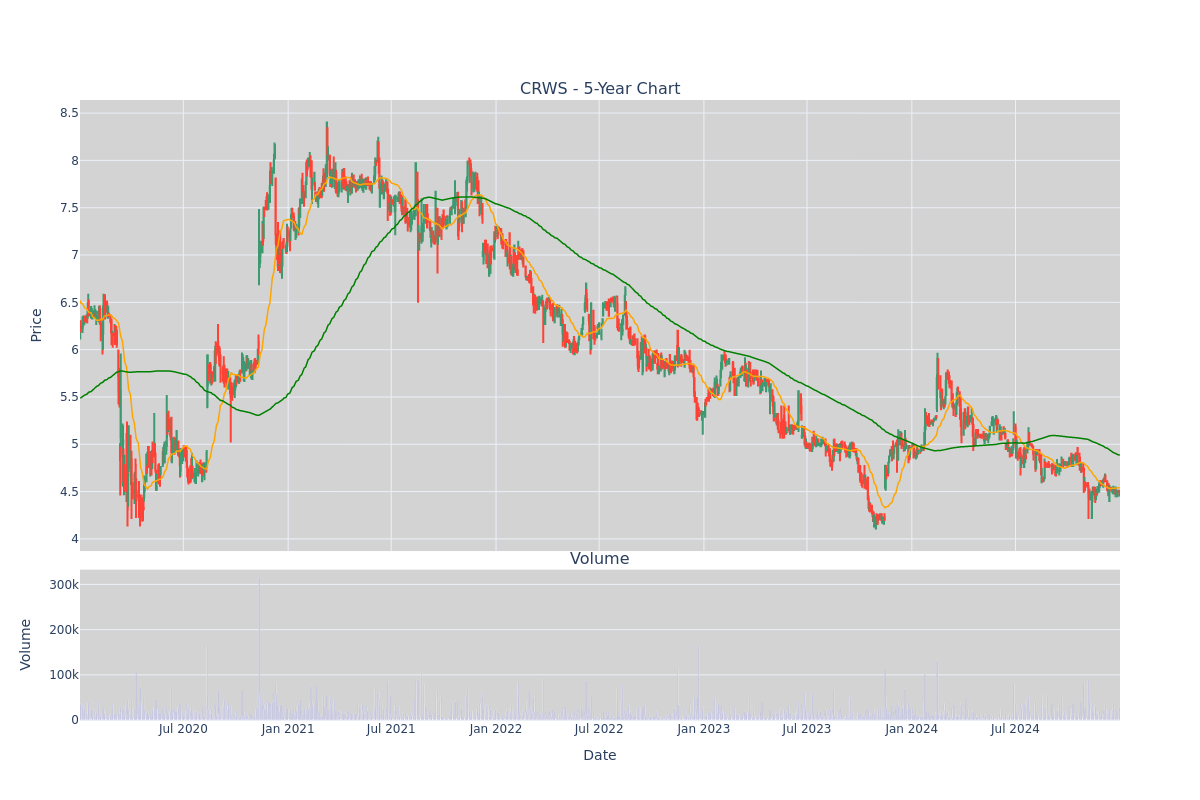Click the Jan 2024 date label
The height and width of the screenshot is (800, 1200).
click(x=912, y=729)
